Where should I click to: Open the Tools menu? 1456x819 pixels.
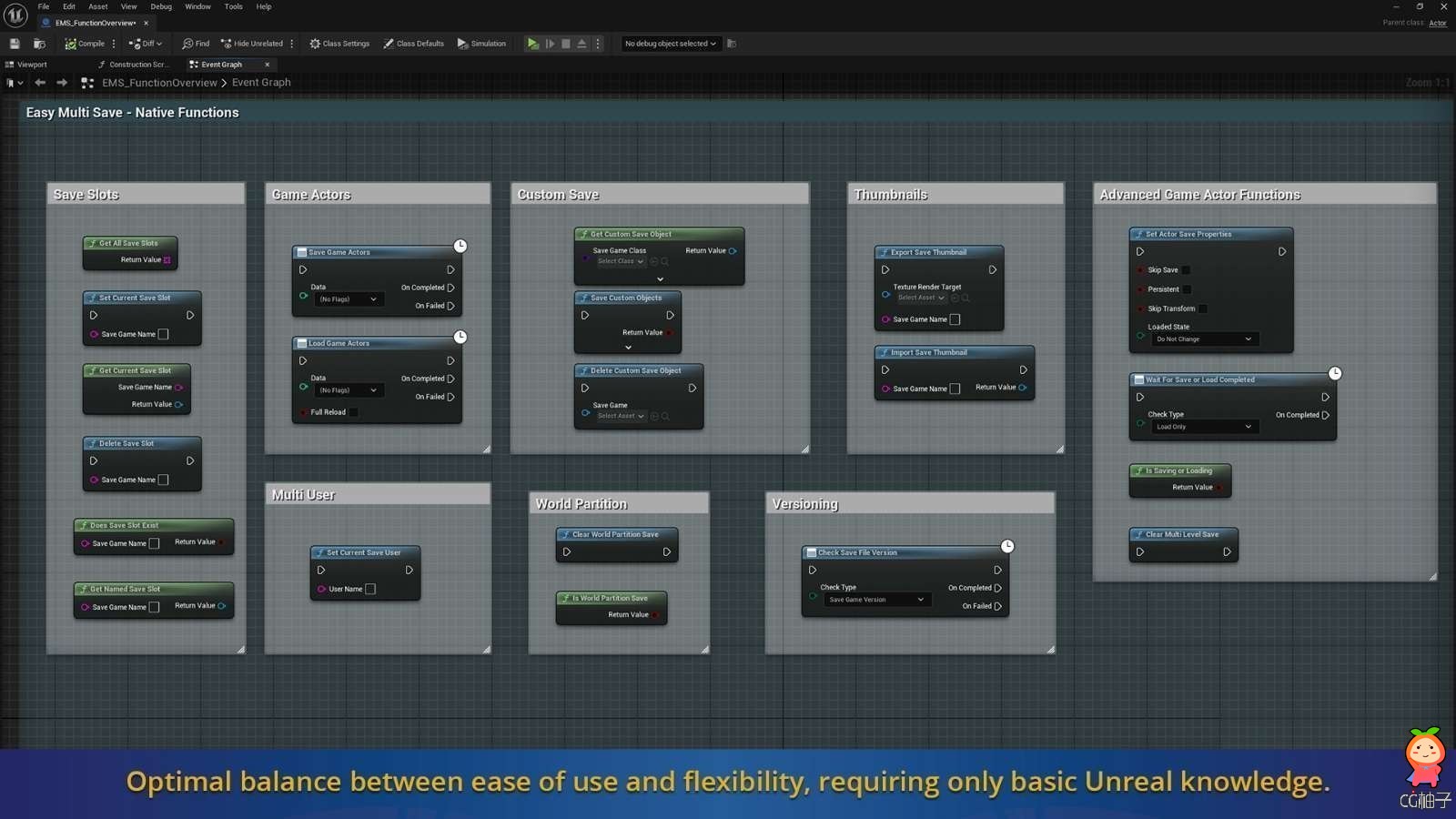tap(234, 6)
